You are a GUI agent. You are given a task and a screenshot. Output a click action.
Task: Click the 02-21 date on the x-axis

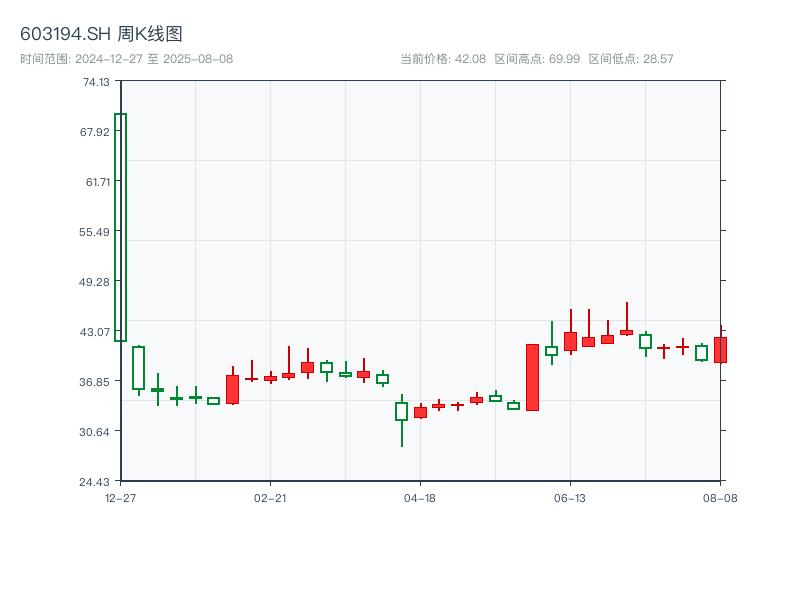pyautogui.click(x=270, y=497)
